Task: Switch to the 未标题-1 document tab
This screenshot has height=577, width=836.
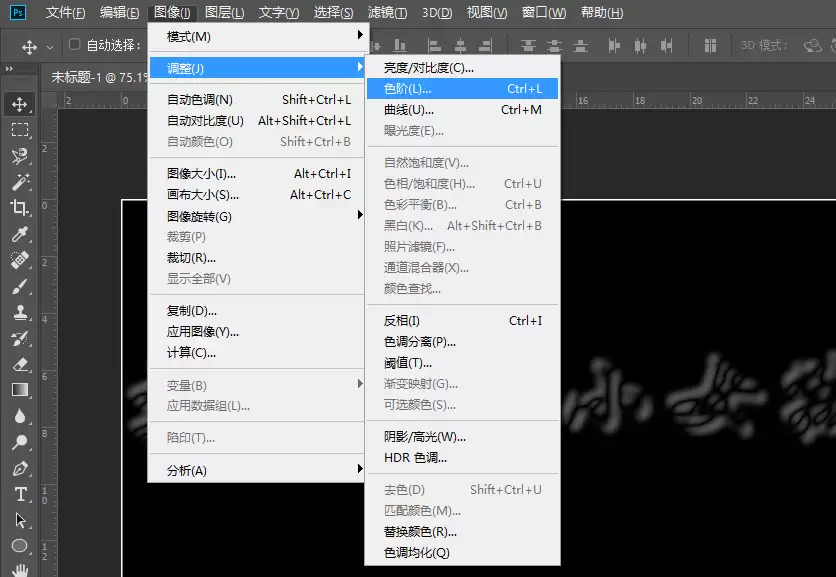Action: 98,77
